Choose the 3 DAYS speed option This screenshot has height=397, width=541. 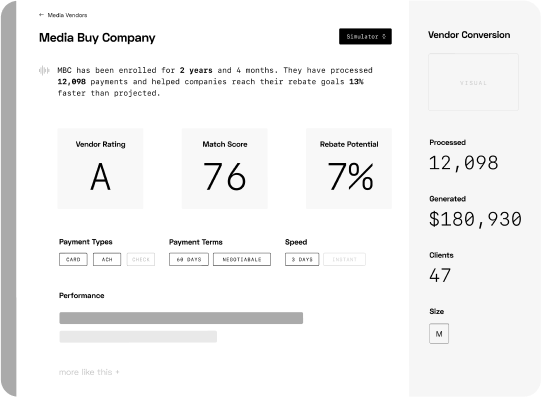click(x=302, y=259)
